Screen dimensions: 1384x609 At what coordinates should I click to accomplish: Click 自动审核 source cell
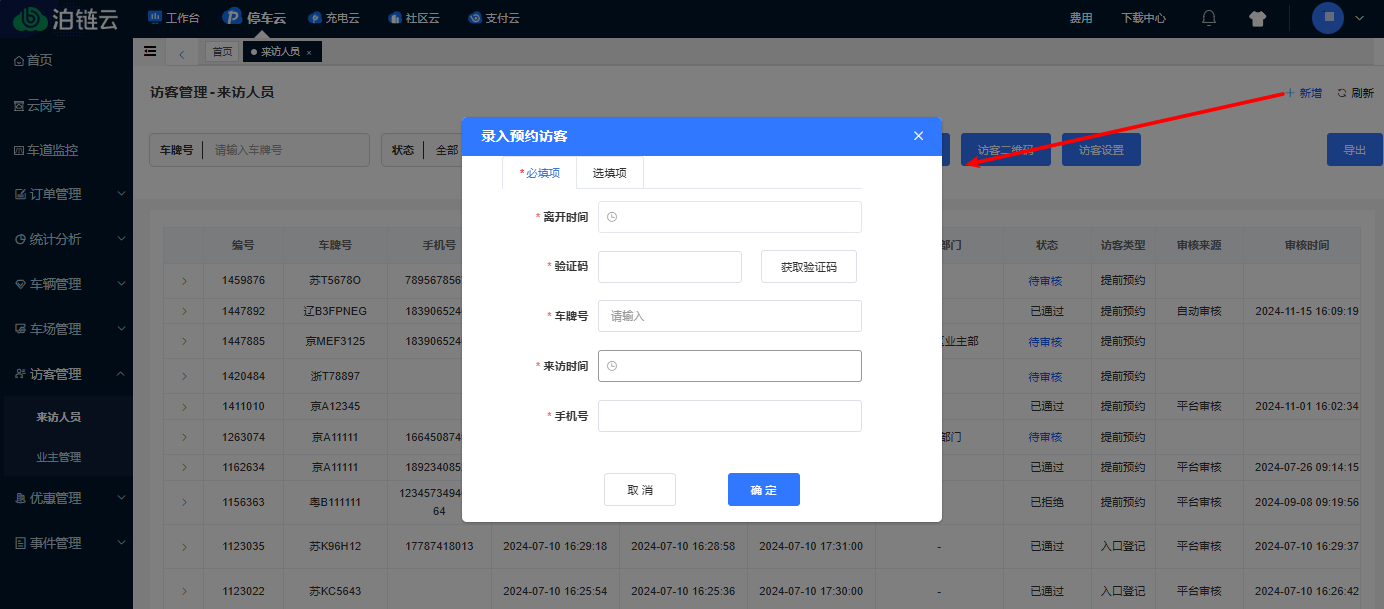click(x=1199, y=311)
